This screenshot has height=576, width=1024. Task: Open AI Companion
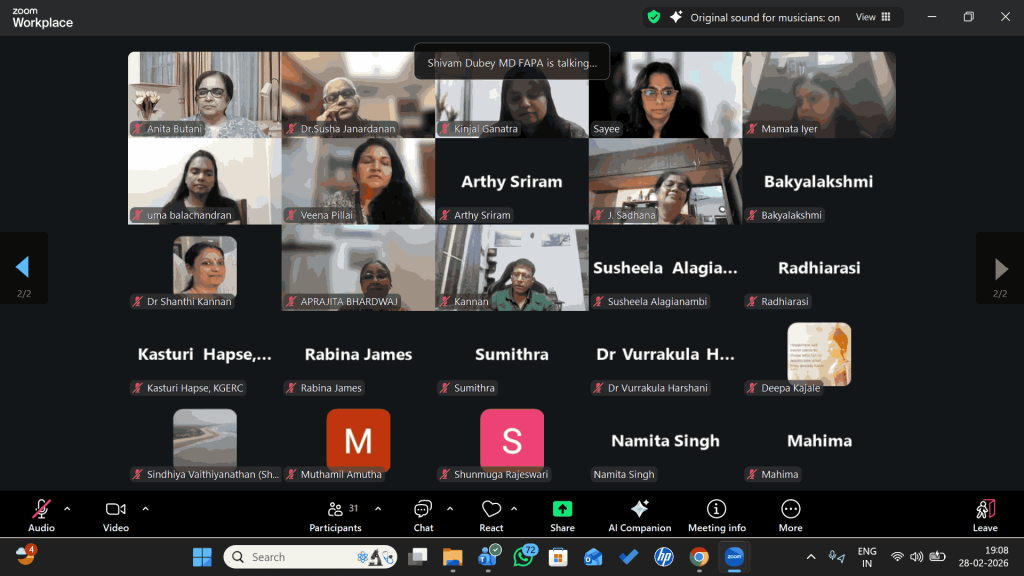pos(639,514)
